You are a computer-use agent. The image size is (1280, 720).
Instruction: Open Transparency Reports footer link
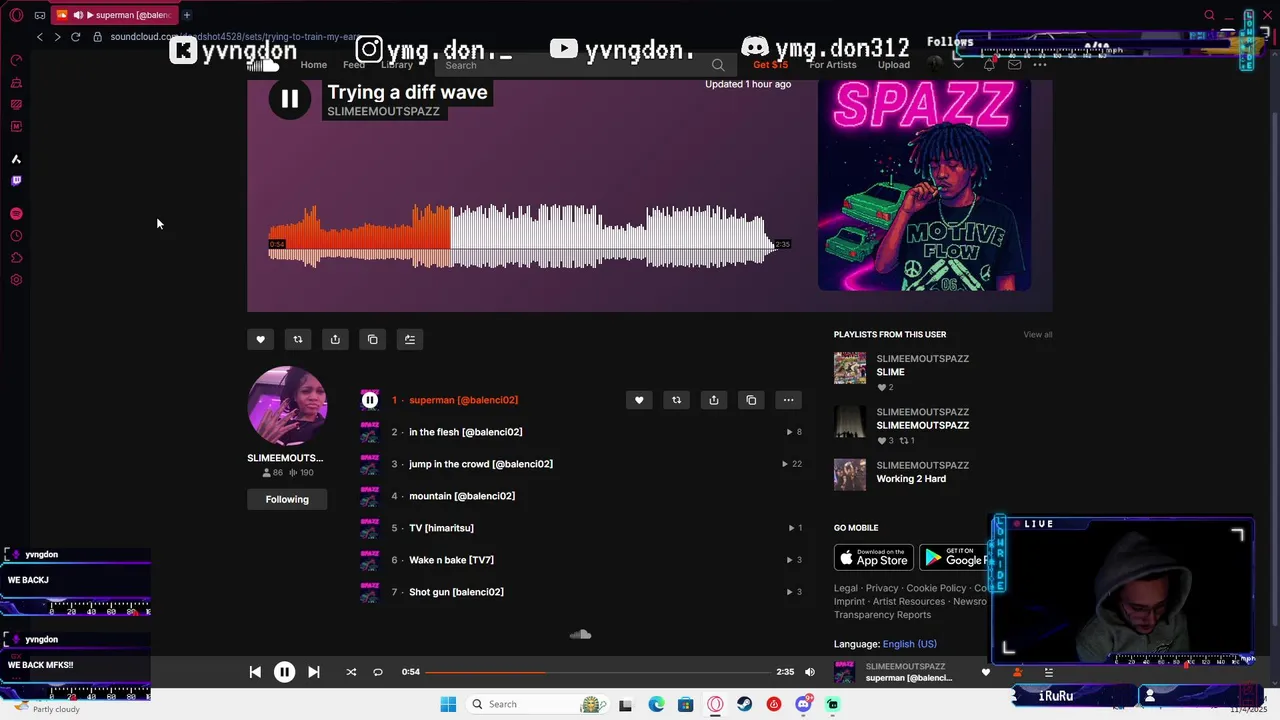click(x=882, y=615)
